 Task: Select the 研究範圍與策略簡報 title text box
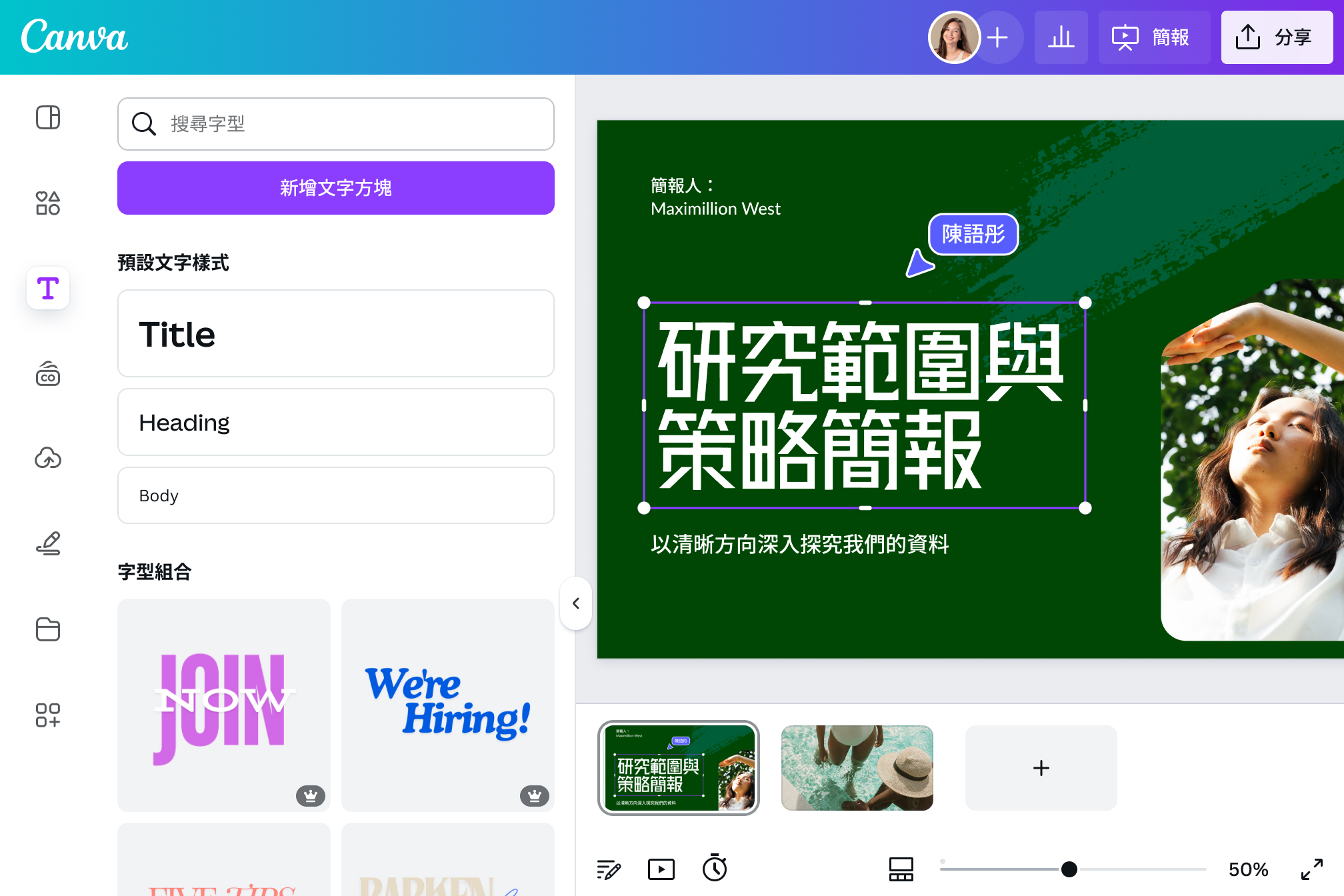click(865, 405)
